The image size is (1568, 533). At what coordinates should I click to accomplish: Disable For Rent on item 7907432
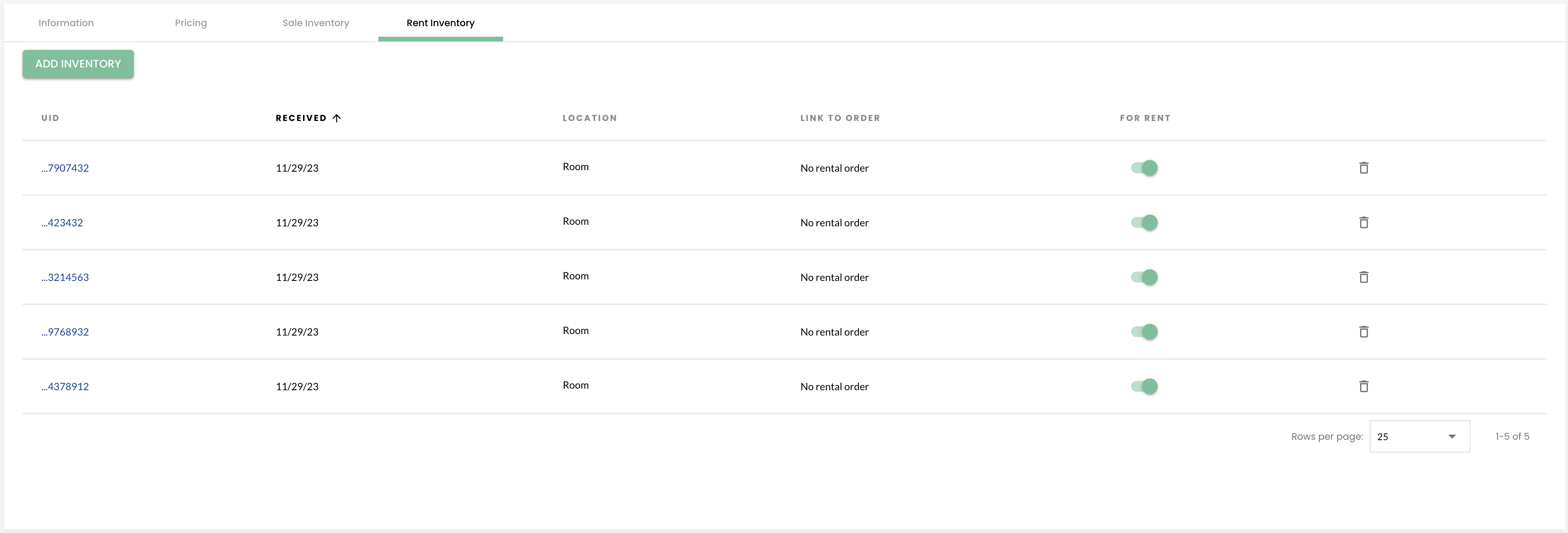[x=1145, y=167]
